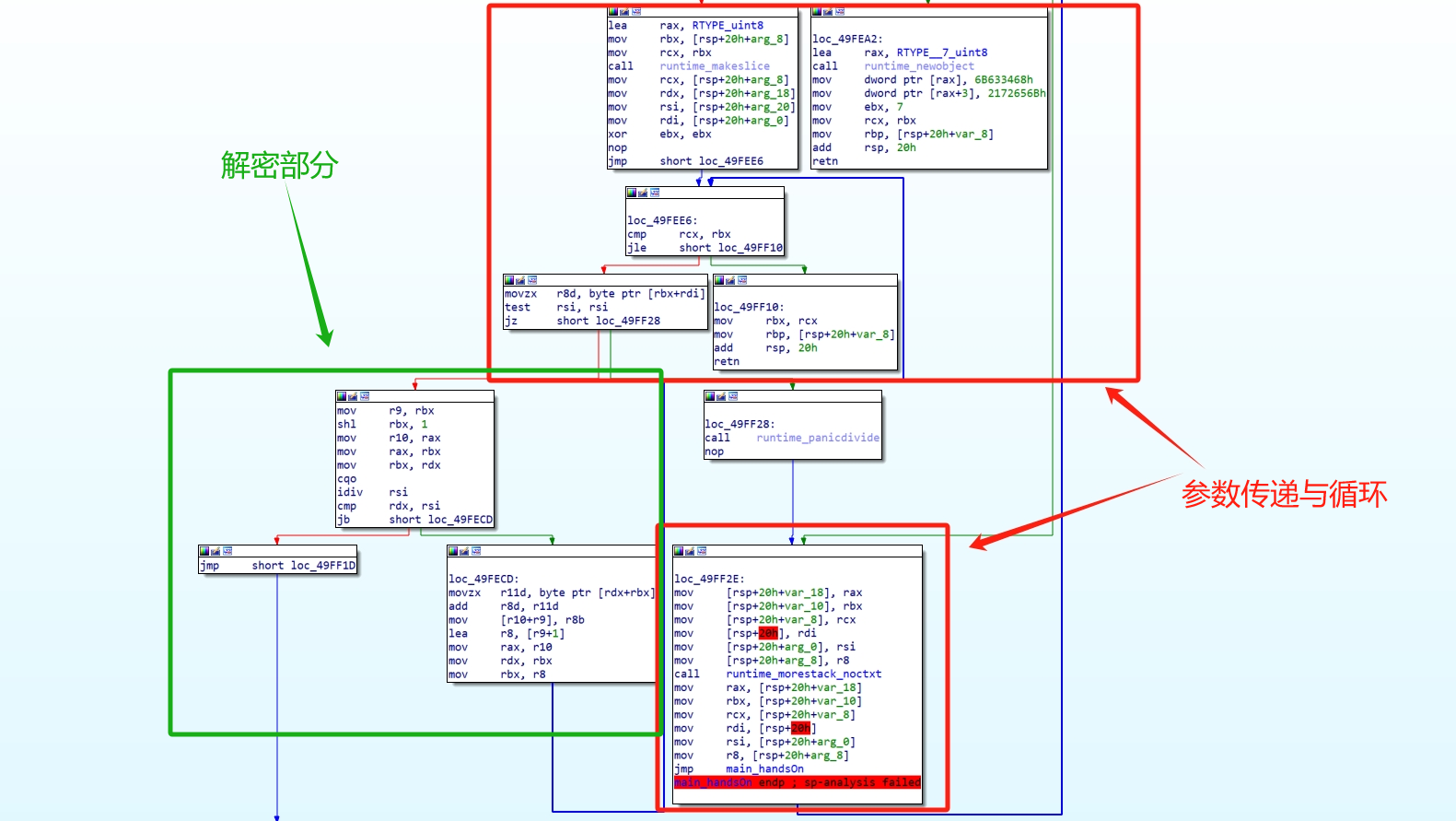
Task: Click the pencil icon on the loc_49FF28 block
Action: [x=721, y=396]
